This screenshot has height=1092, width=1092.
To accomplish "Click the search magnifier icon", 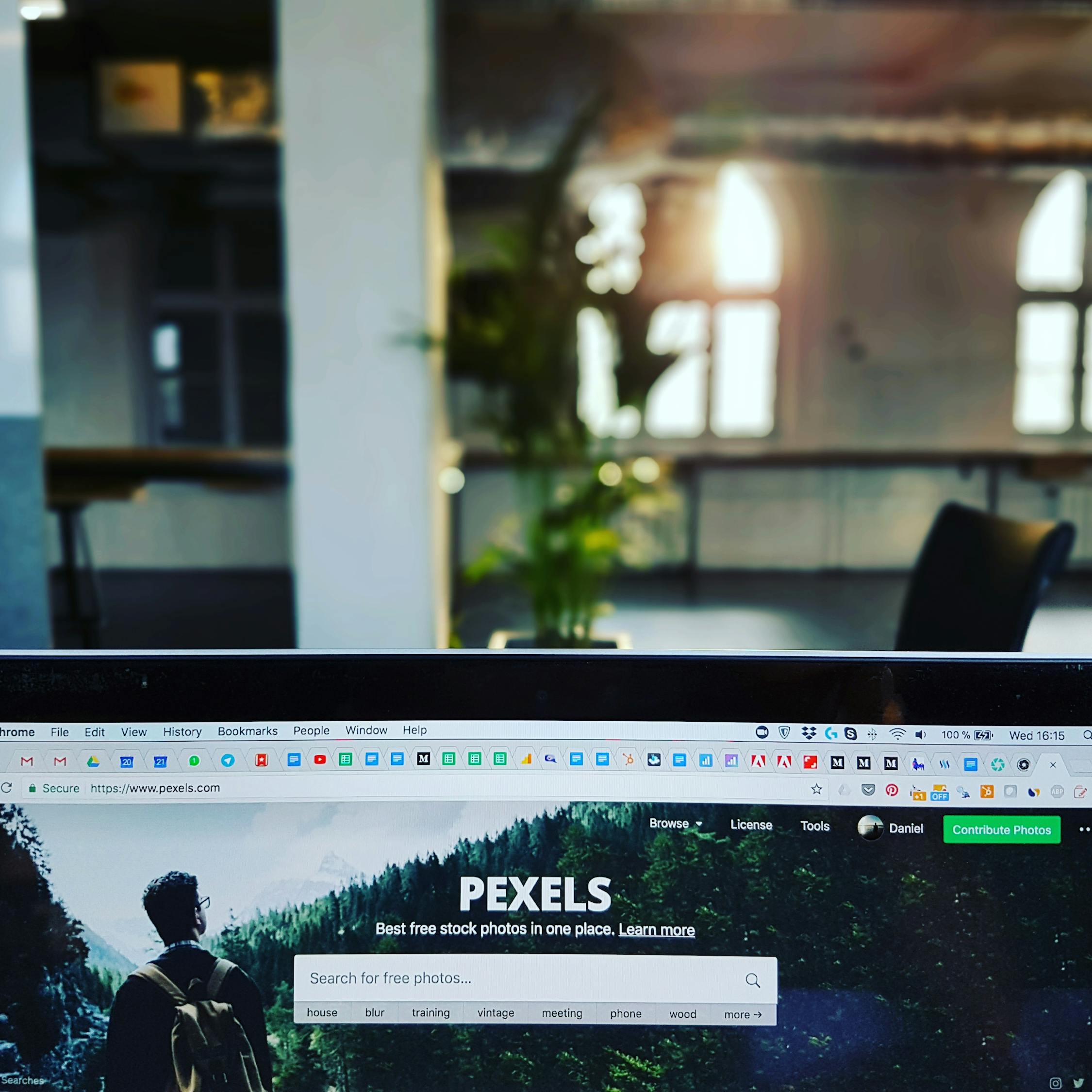I will pos(755,979).
